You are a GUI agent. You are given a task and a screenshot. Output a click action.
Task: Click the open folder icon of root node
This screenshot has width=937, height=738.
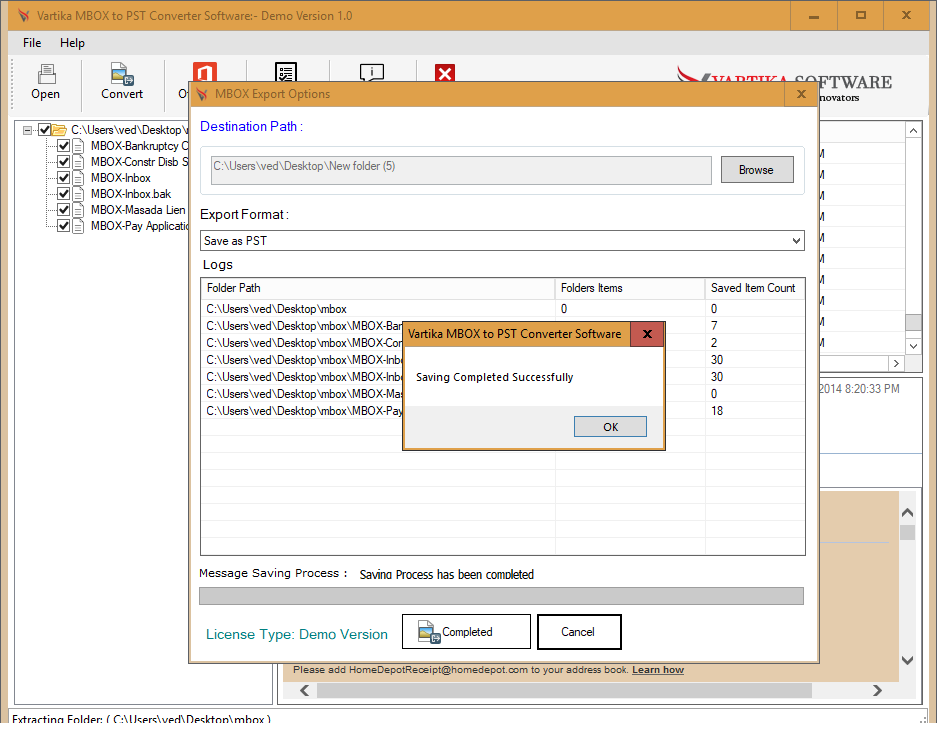[59, 130]
